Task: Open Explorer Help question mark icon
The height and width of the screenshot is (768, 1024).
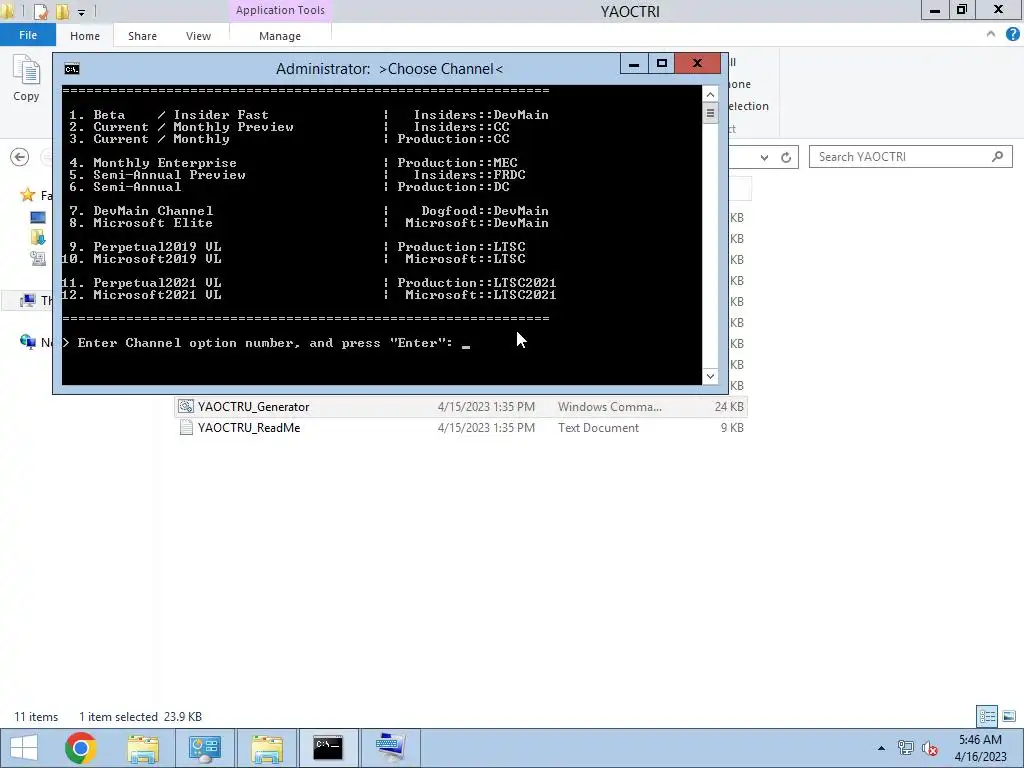Action: (1012, 35)
